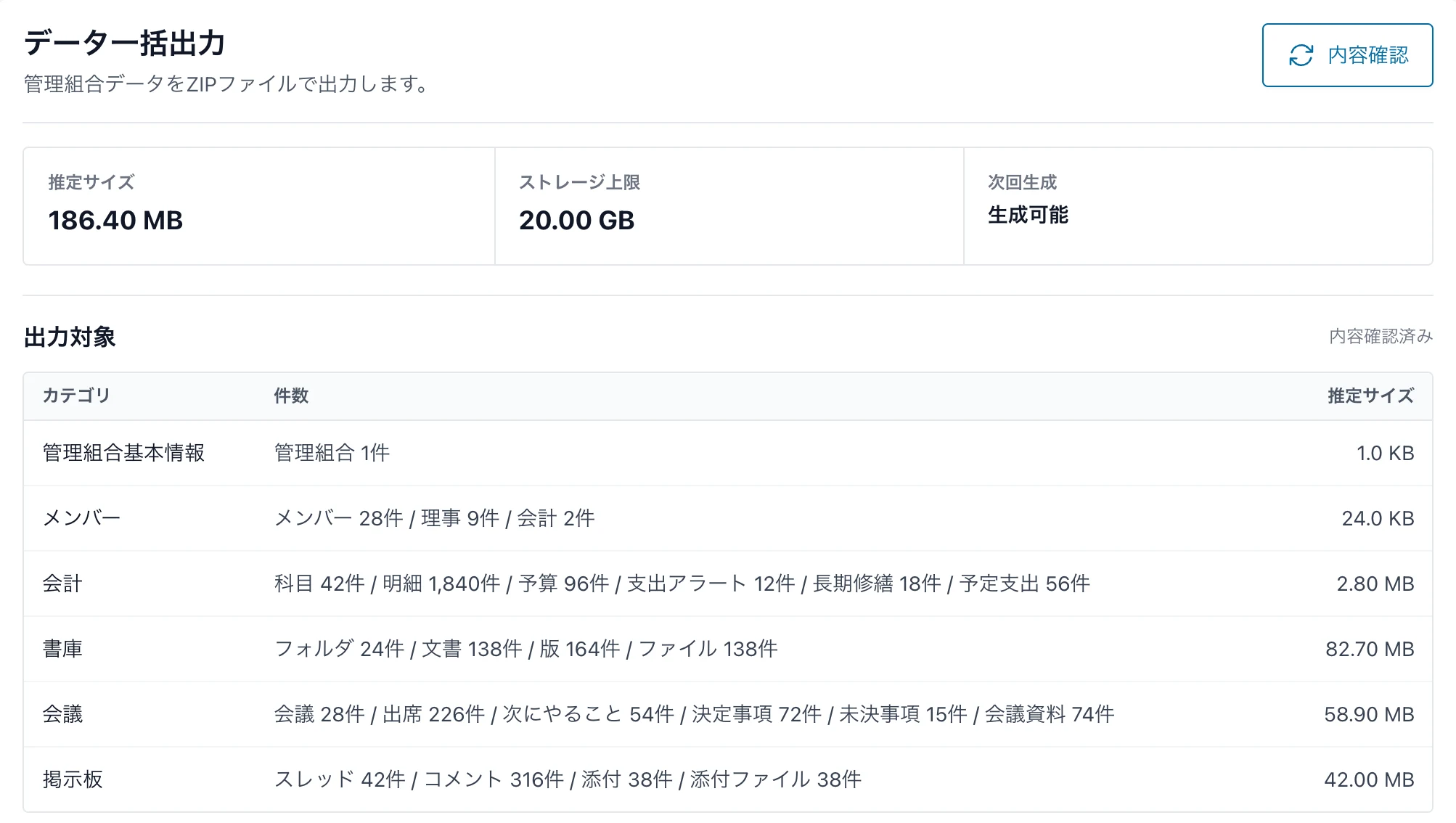1456x823 pixels.
Task: Click the 出力対象 section heading
Action: click(70, 337)
